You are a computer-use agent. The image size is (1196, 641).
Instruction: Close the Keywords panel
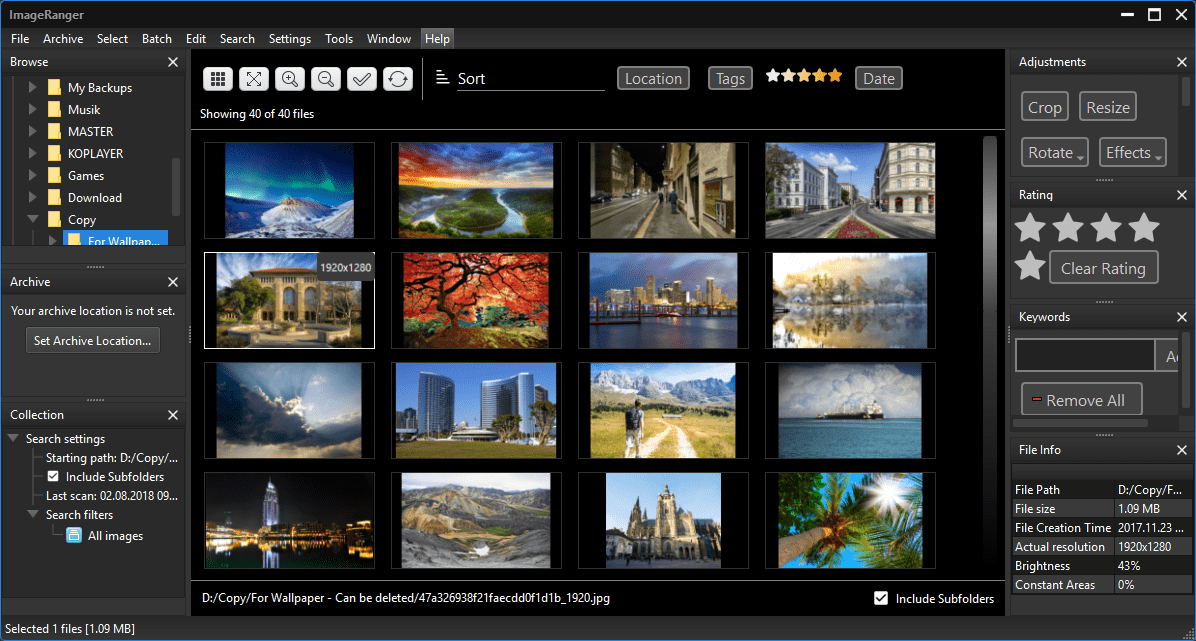coord(1182,317)
